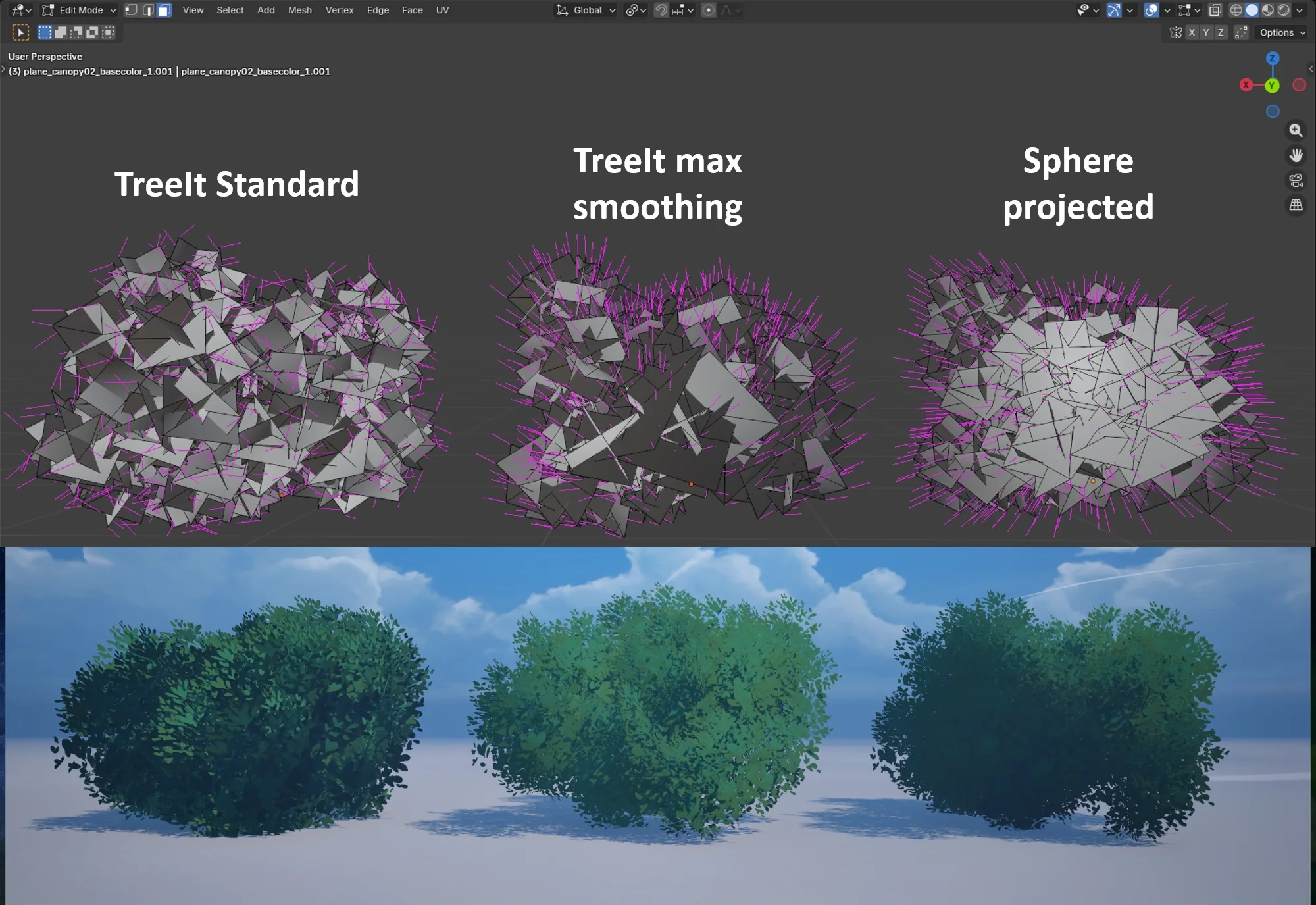Open the Mesh menu

pyautogui.click(x=300, y=10)
